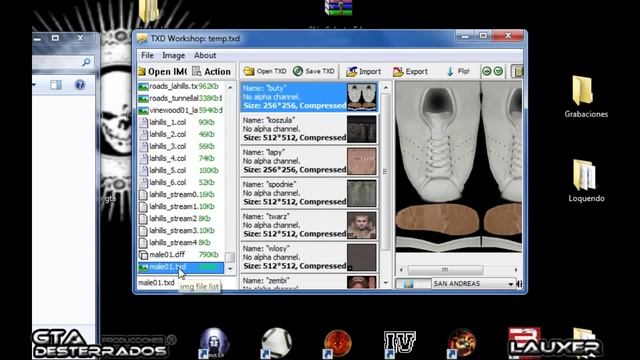Select the "zembi" texture entry
Image resolution: width=640 pixels, height=360 pixels.
point(309,282)
